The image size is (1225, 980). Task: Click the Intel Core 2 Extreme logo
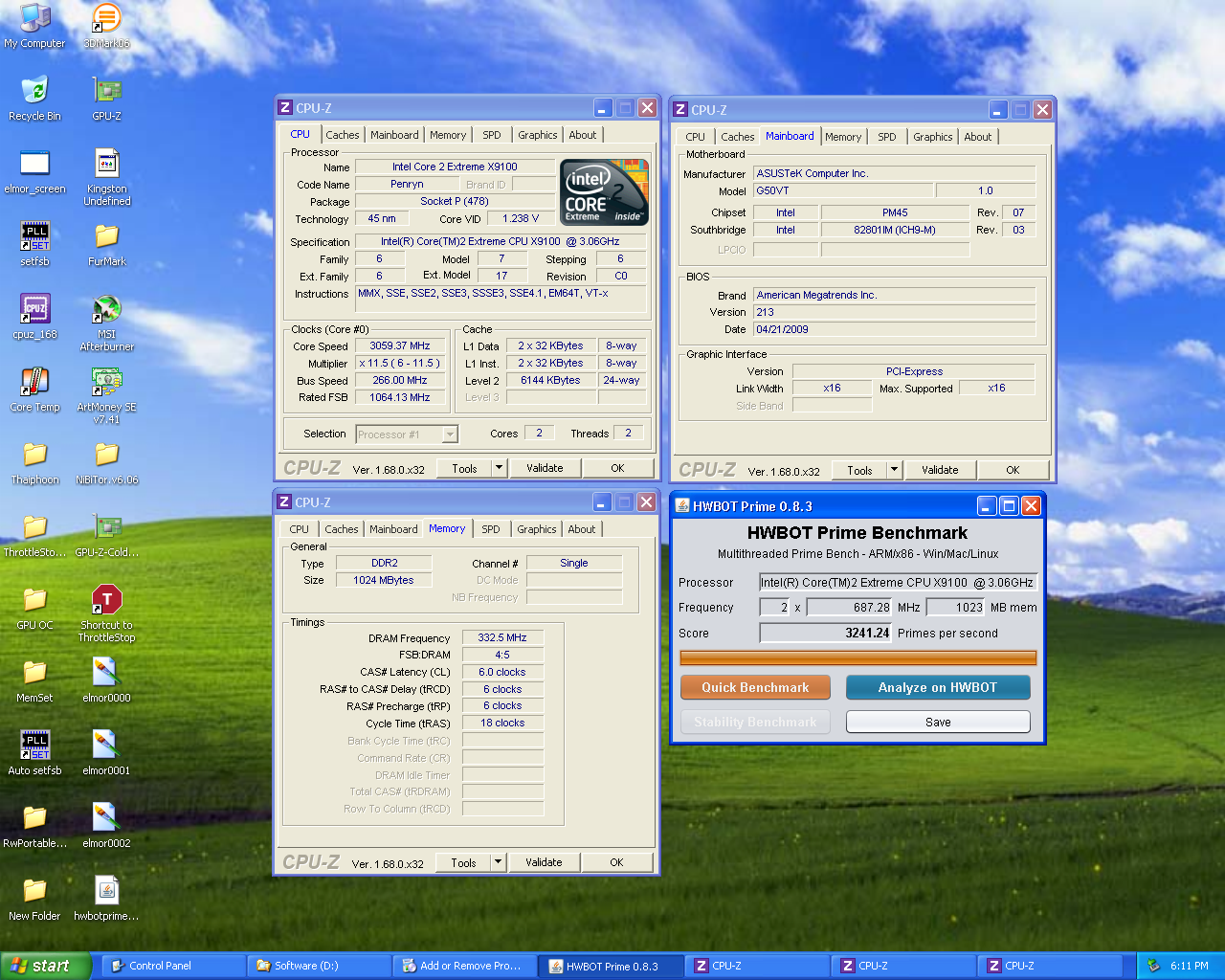tap(605, 192)
